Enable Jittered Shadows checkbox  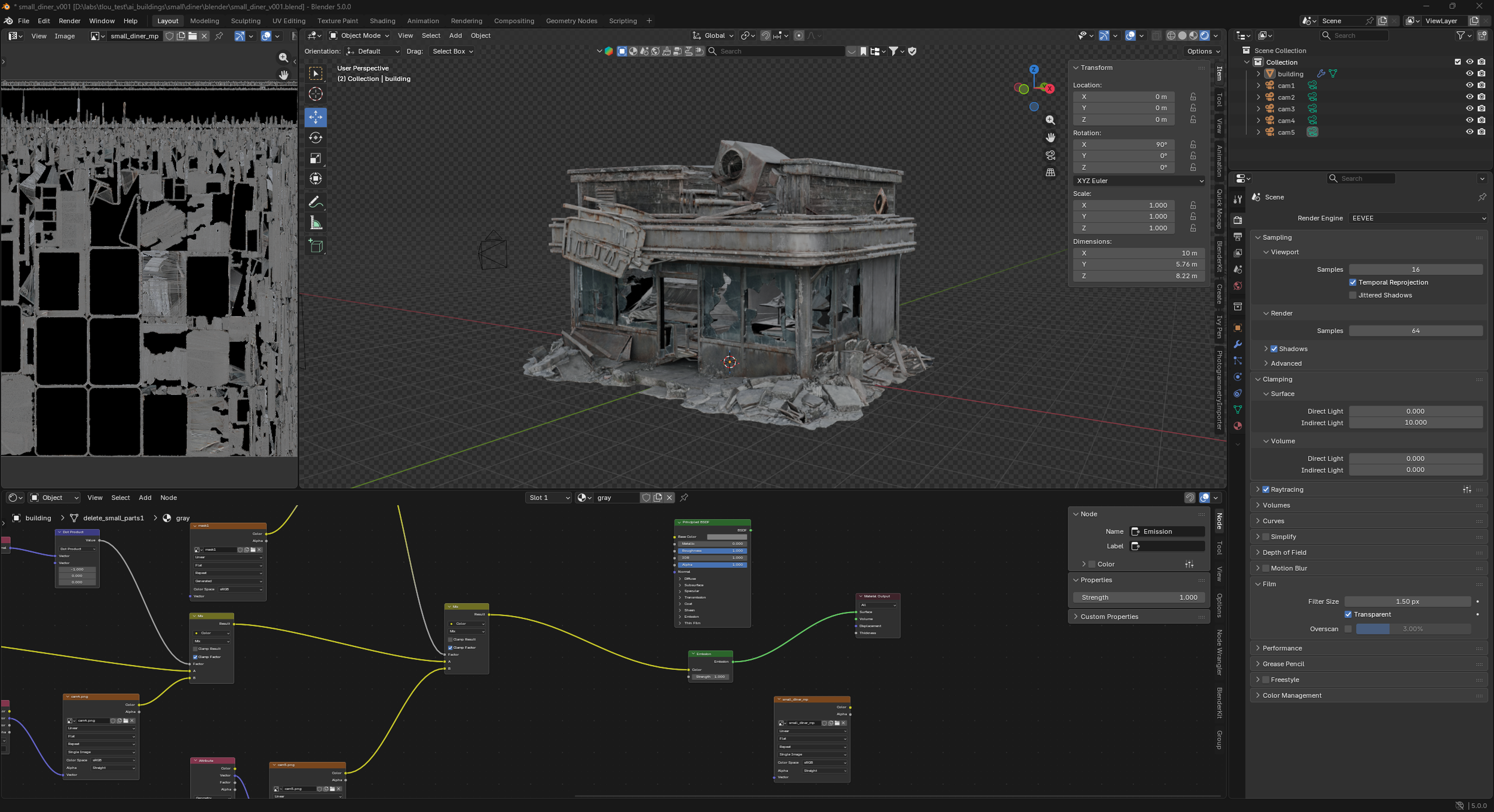pyautogui.click(x=1353, y=295)
